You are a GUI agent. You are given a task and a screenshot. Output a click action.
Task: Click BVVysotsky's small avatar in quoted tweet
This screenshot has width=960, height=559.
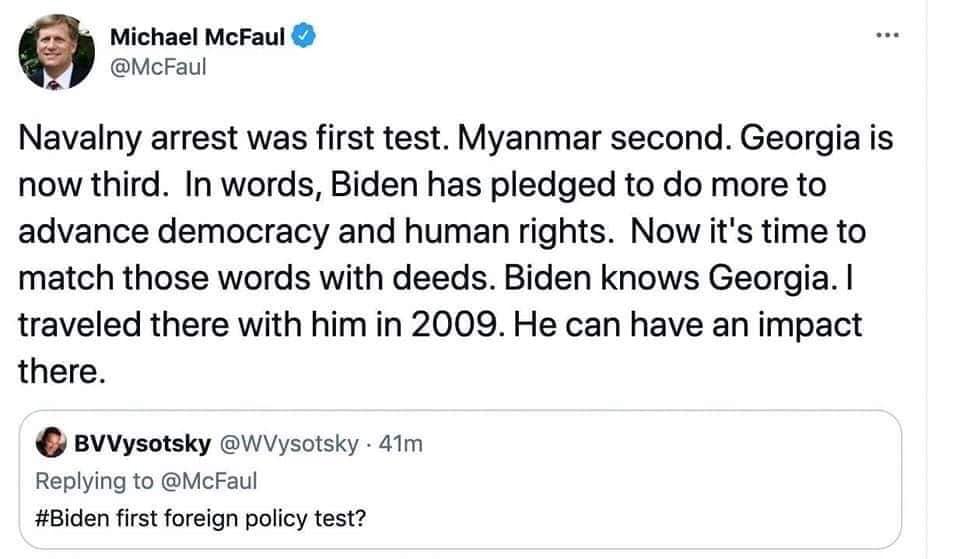click(46, 443)
